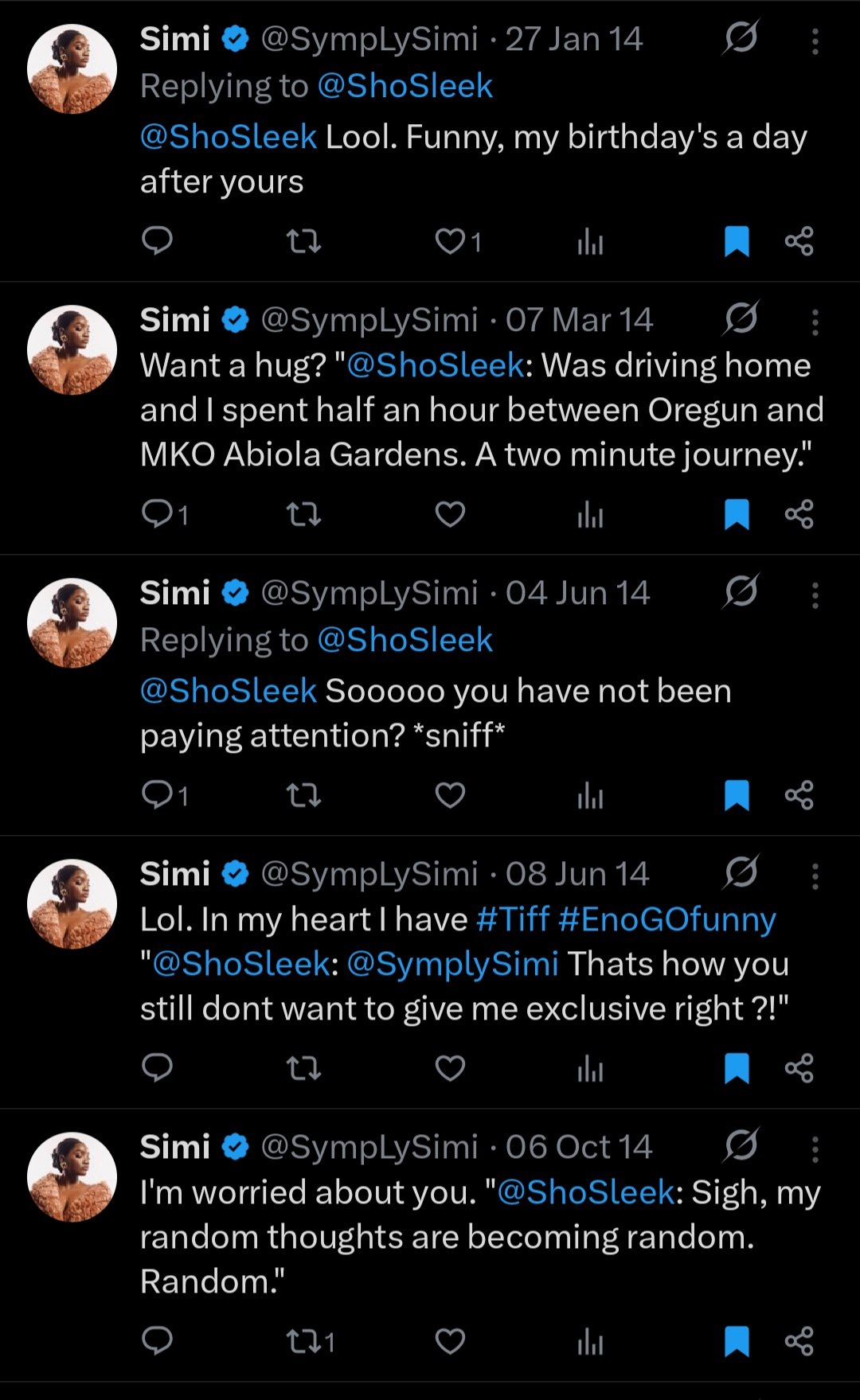Like the 'birthday's a day after yours' tweet
The image size is (860, 1400).
(x=450, y=240)
